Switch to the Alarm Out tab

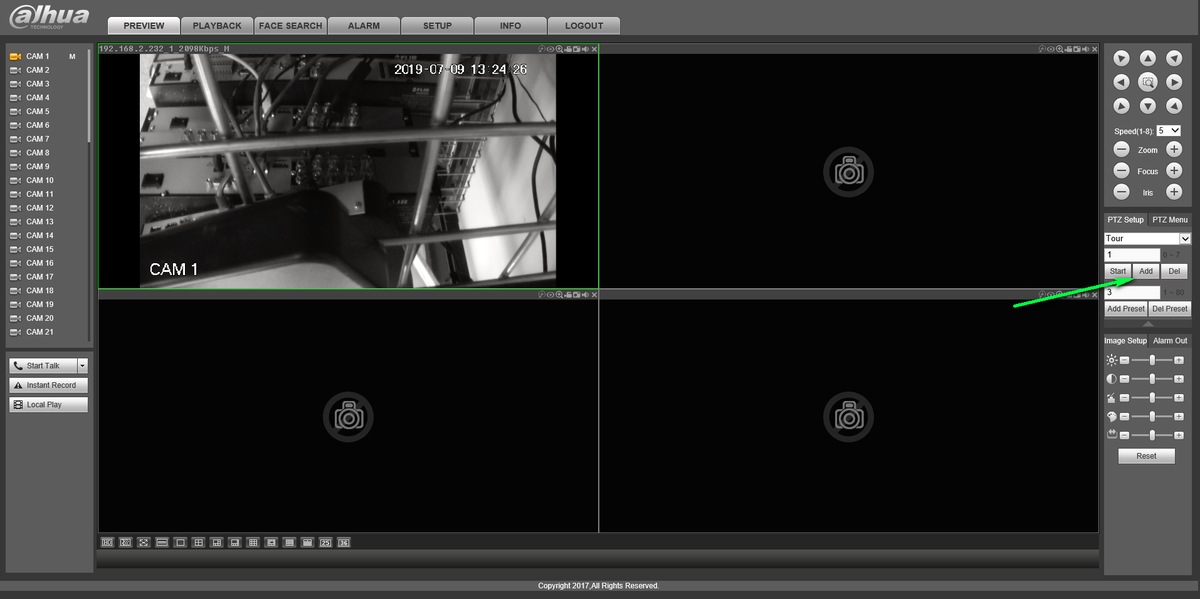tap(1170, 340)
